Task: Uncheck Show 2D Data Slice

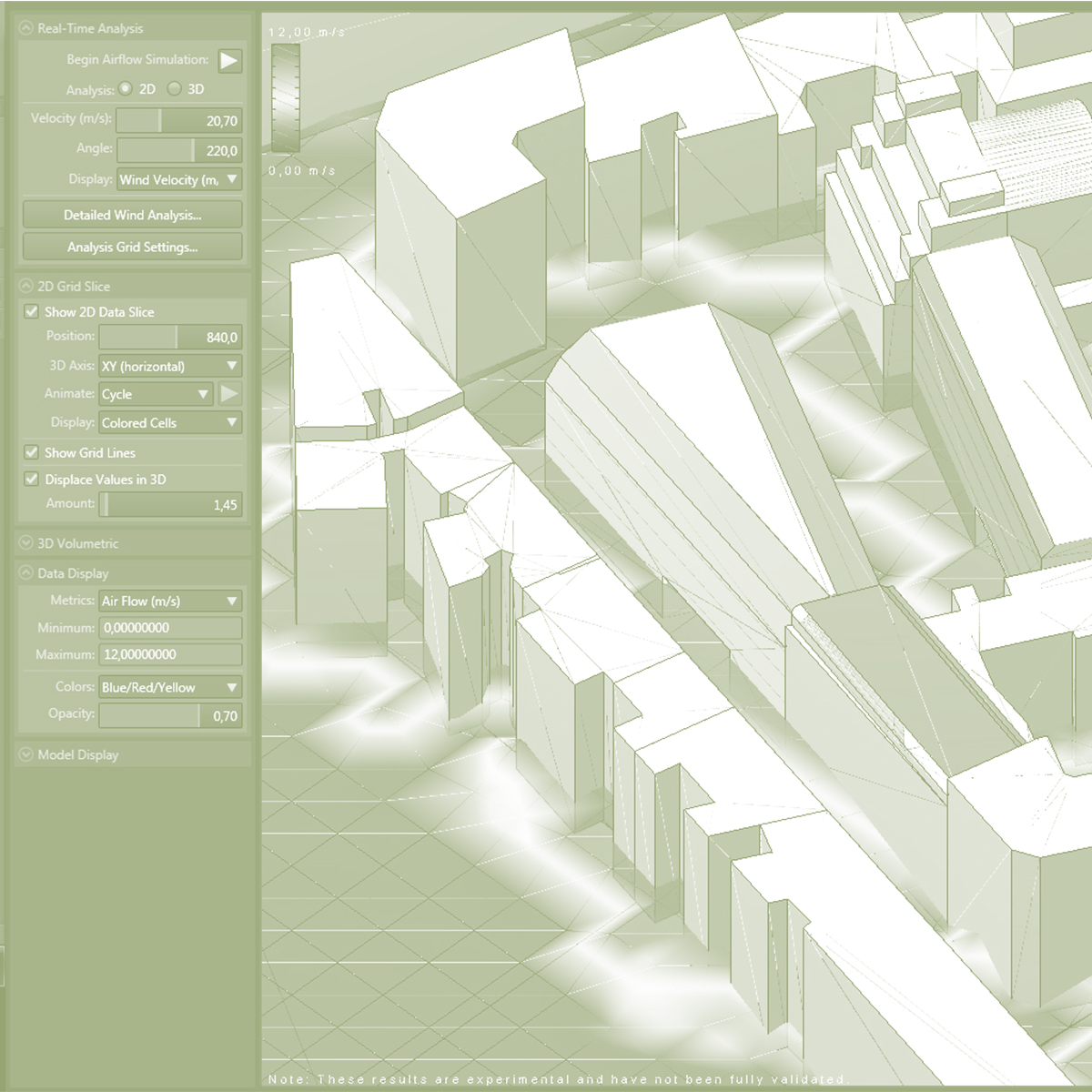Action: 32,312
